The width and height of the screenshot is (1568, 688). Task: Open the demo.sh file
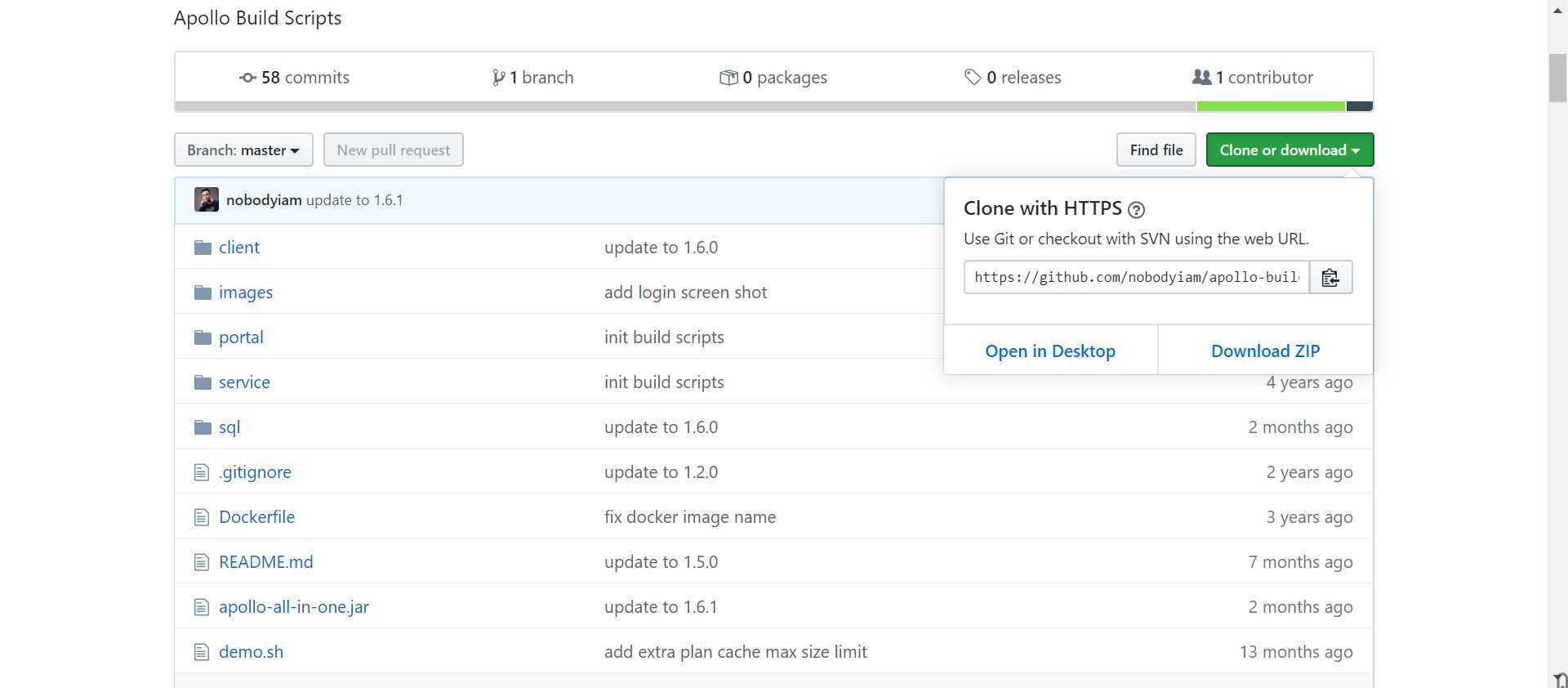click(x=252, y=652)
